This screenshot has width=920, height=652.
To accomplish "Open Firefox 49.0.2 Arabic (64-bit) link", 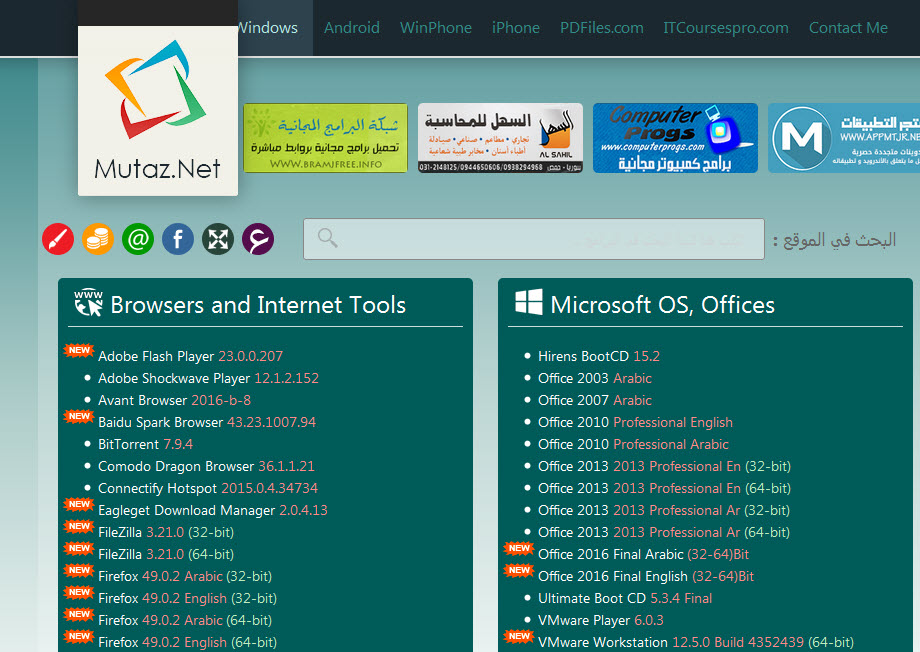I will 185,620.
